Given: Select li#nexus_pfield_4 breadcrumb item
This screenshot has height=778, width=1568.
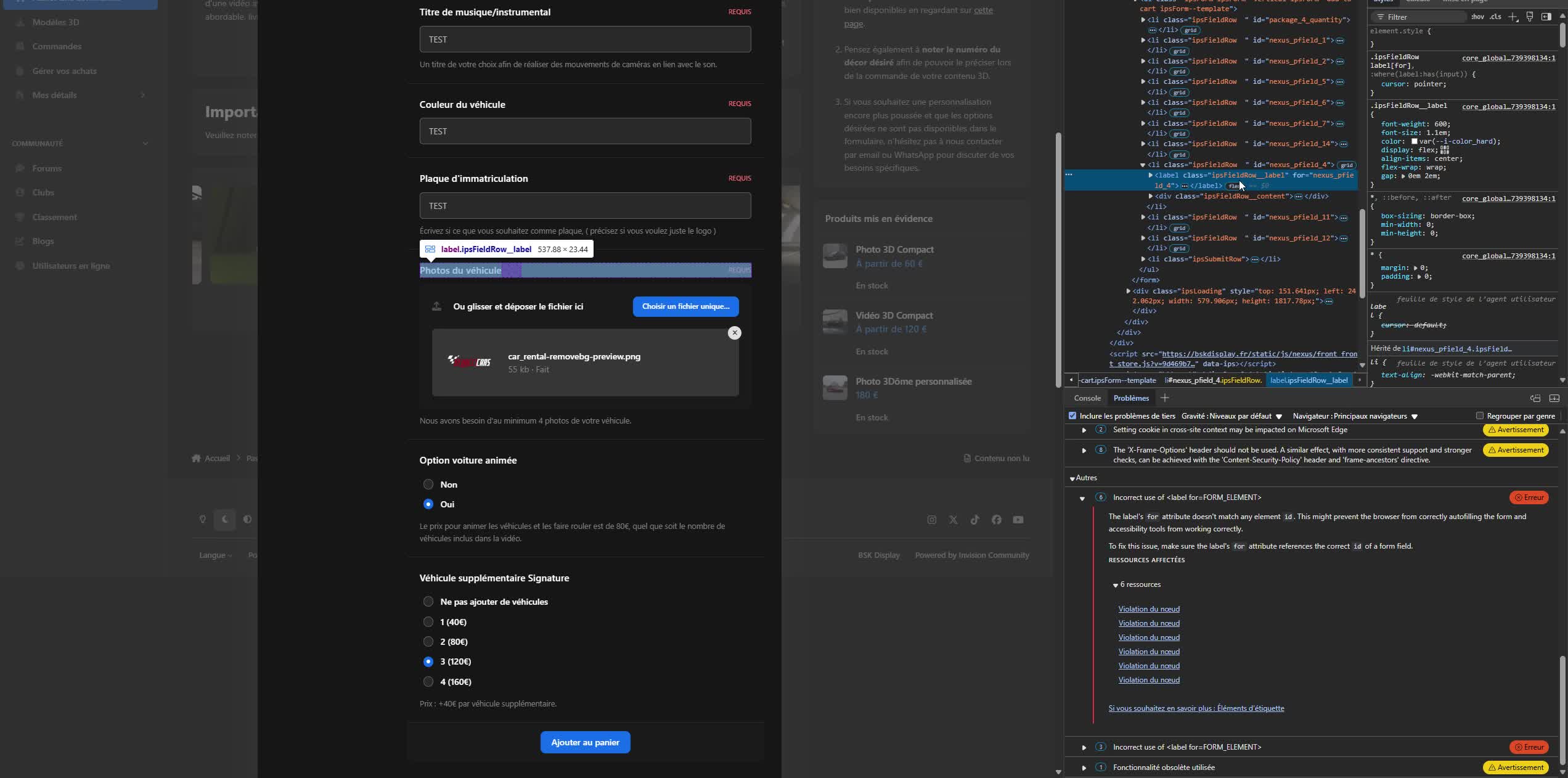Looking at the screenshot, I should tap(1213, 380).
